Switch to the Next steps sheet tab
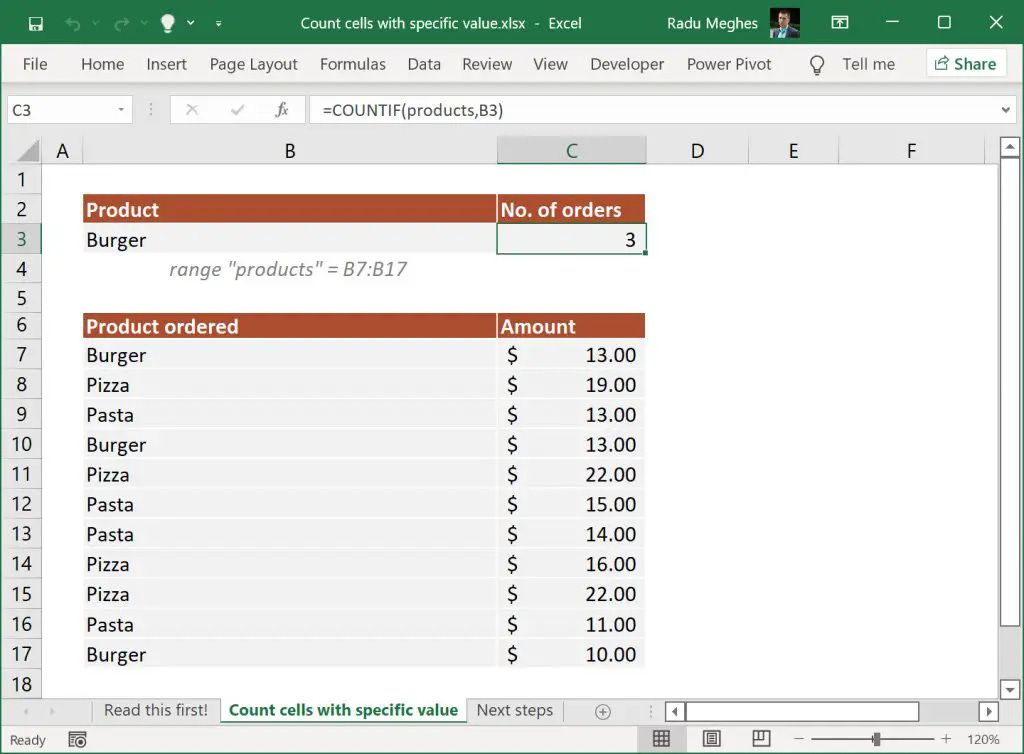 (515, 710)
